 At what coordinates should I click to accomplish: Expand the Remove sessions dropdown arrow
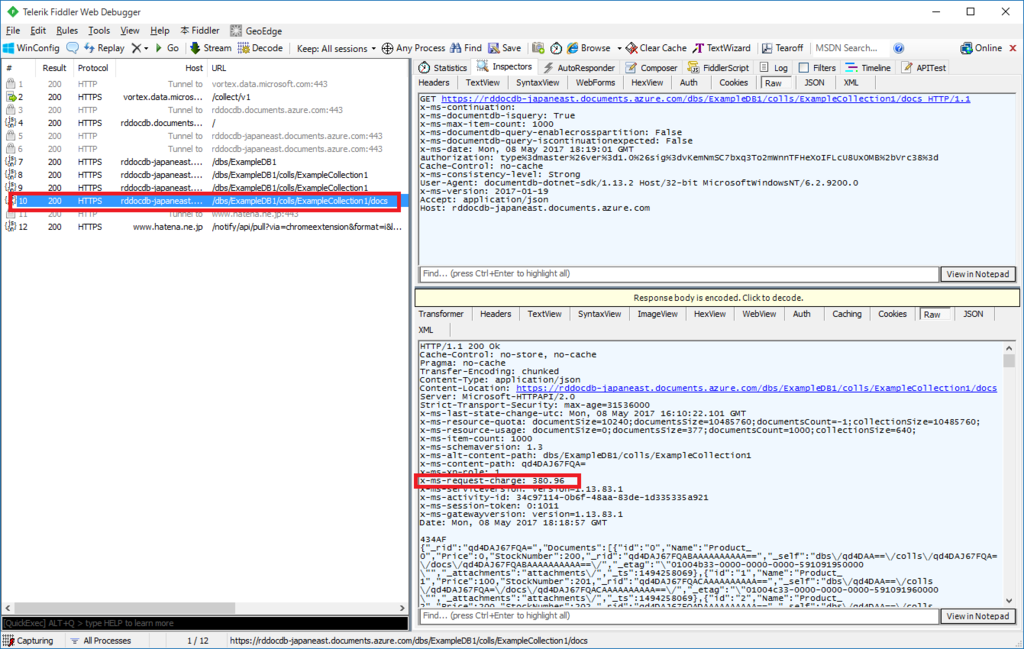pos(146,48)
